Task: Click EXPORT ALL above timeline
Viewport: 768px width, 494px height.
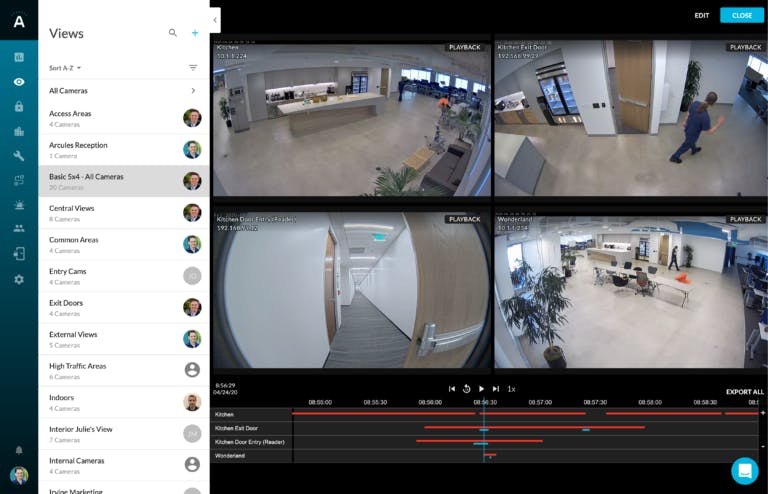Action: (744, 392)
